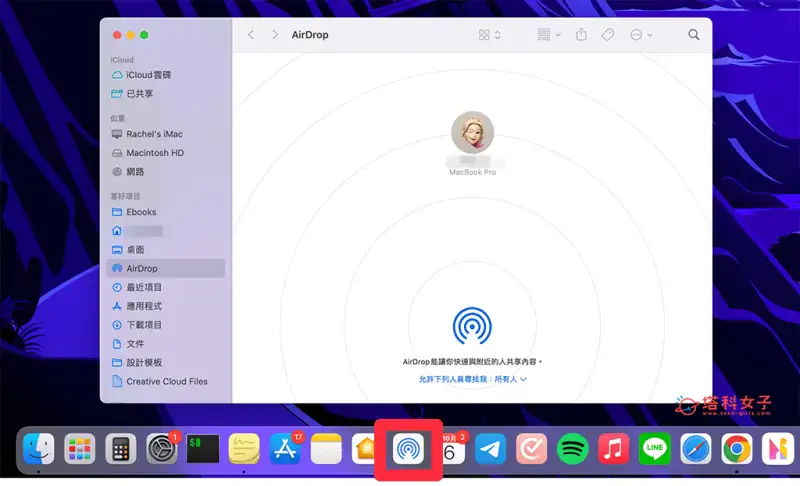Launch Spotify from the dock
Image resolution: width=800 pixels, height=486 pixels.
(x=572, y=449)
